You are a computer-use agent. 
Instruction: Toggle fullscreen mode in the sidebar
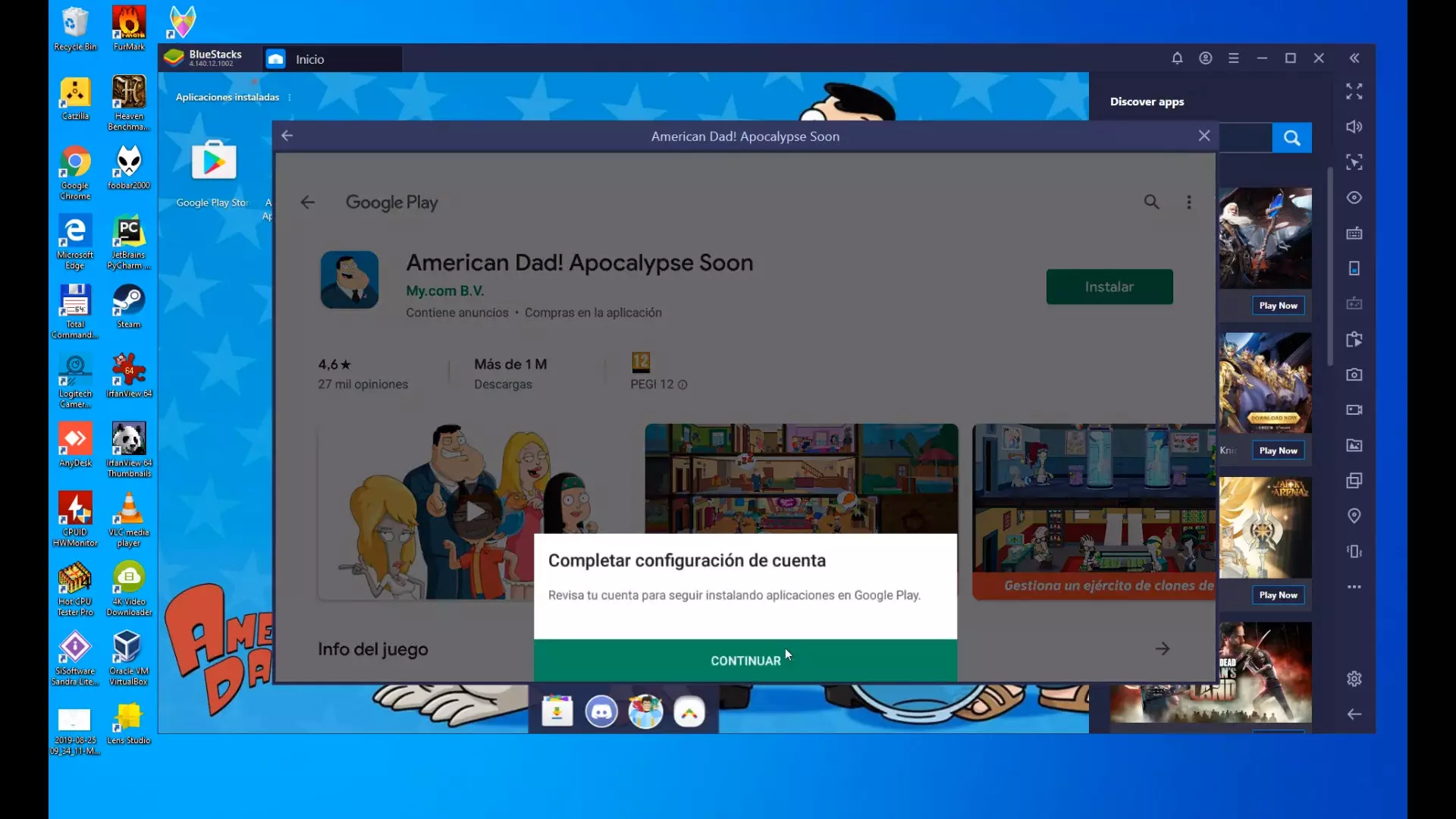[x=1354, y=92]
